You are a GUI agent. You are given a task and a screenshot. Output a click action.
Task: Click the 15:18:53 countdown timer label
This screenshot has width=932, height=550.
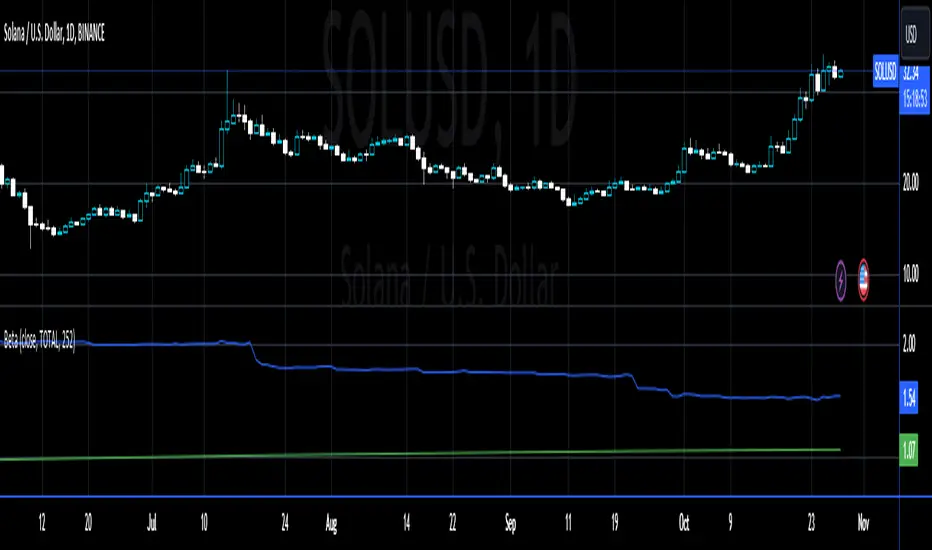(915, 98)
